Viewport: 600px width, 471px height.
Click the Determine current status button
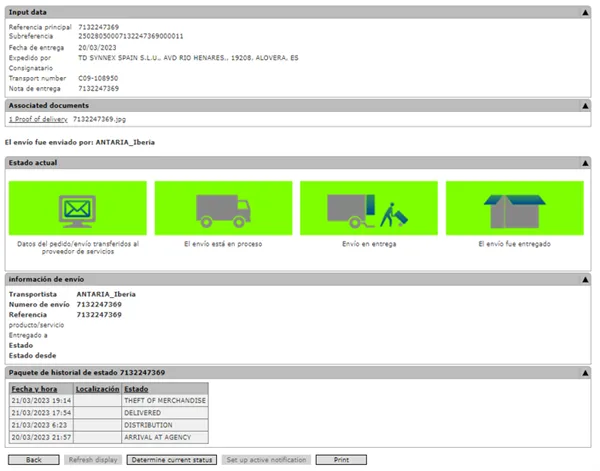point(172,460)
